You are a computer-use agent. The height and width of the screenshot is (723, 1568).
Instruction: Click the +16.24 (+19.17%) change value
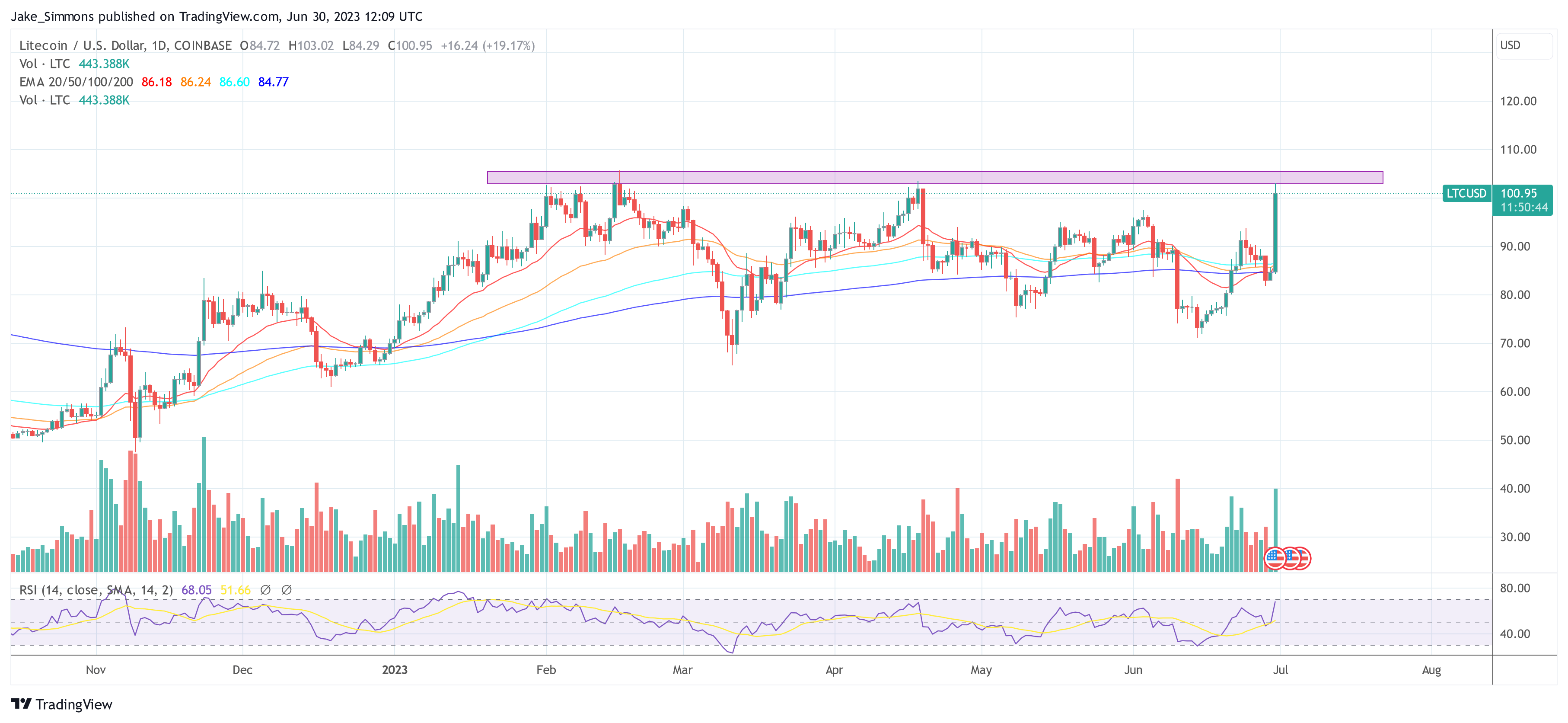pyautogui.click(x=488, y=46)
